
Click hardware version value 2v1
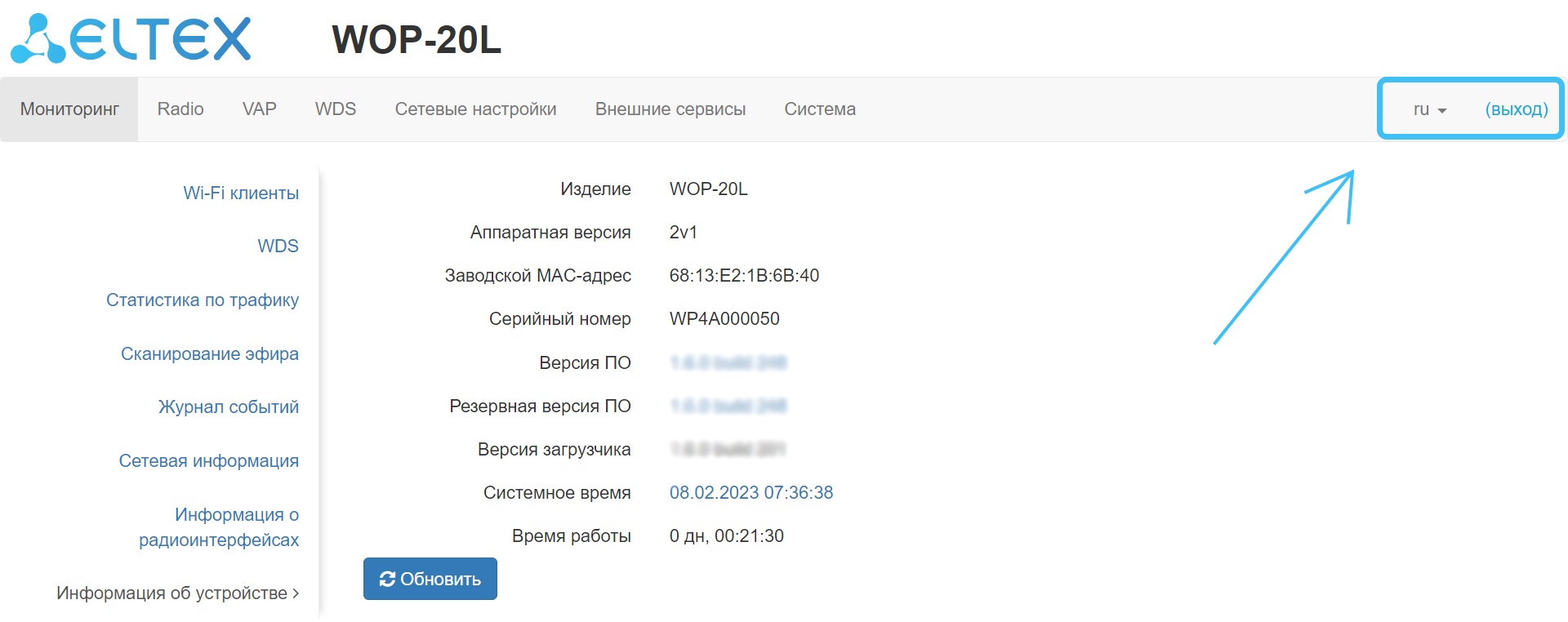tap(684, 233)
